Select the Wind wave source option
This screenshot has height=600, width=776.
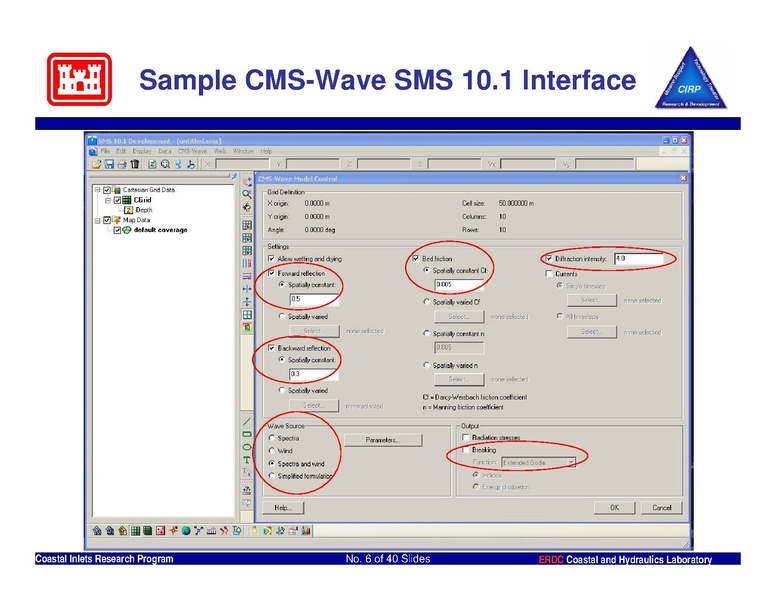(x=272, y=450)
